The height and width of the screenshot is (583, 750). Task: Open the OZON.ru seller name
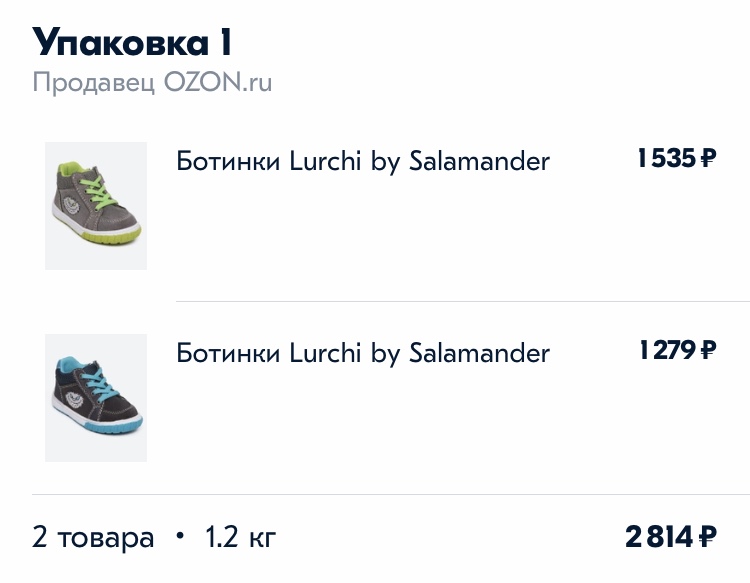(x=219, y=82)
